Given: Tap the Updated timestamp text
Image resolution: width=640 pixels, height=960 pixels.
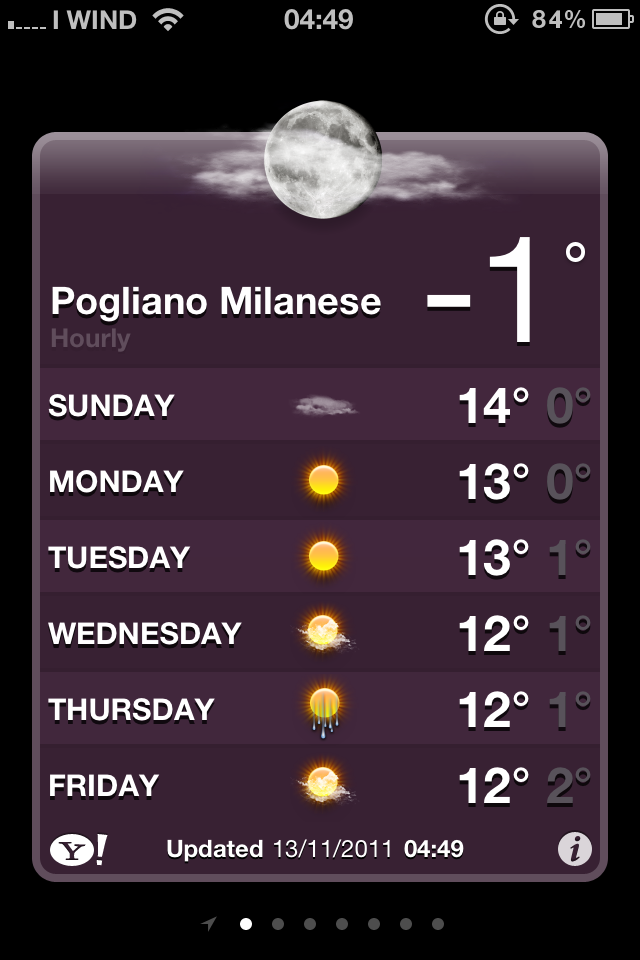Looking at the screenshot, I should click(315, 849).
